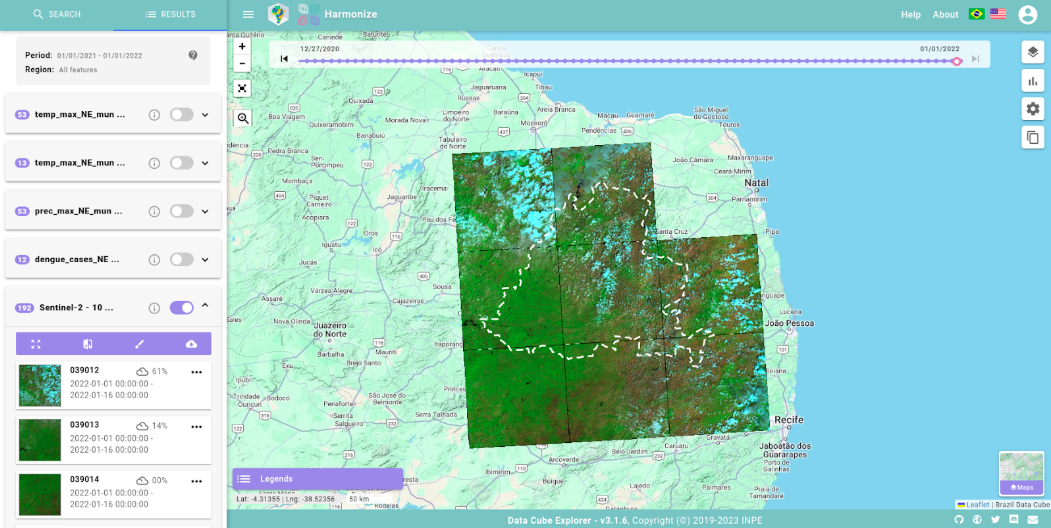The image size is (1051, 528).
Task: Toggle on the prec_max_NE_mun layer
Action: 181,211
